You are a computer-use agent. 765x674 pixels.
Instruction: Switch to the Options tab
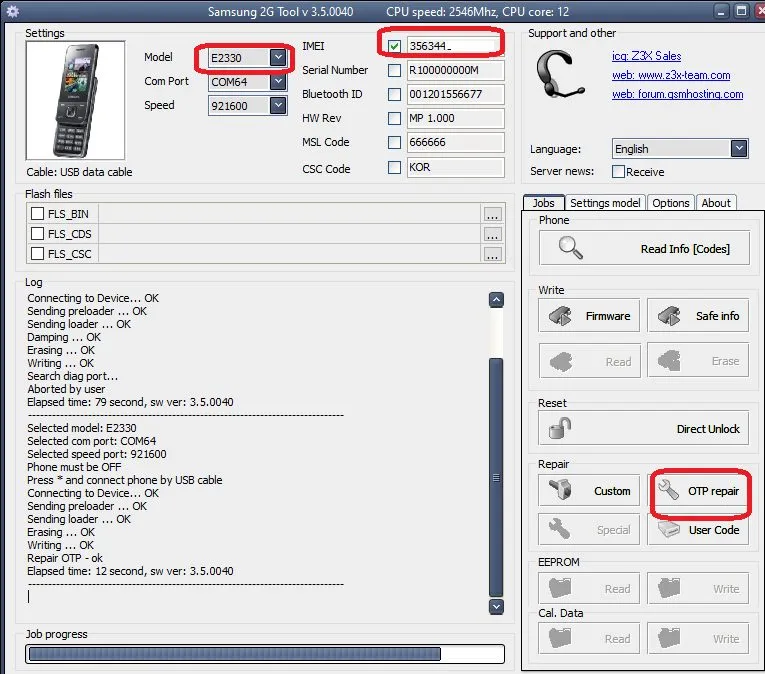point(671,203)
